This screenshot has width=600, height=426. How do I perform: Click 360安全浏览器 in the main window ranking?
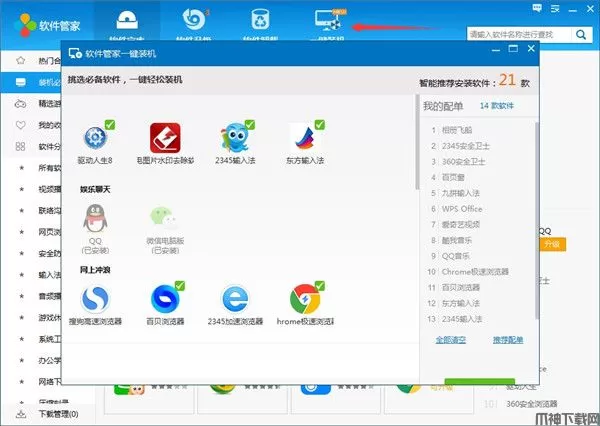click(532, 404)
